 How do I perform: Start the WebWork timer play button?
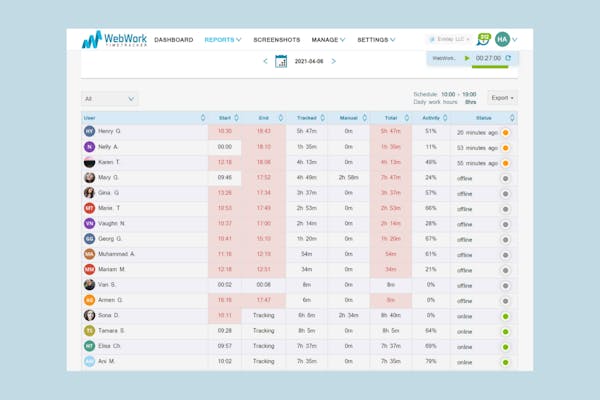(467, 58)
